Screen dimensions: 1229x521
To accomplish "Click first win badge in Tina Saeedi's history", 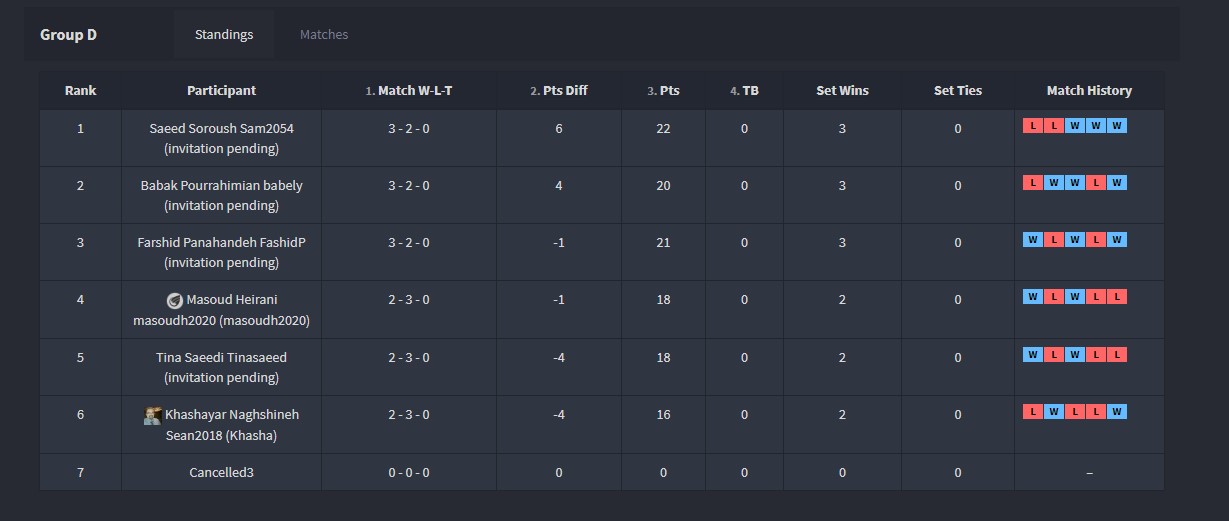I will pyautogui.click(x=1032, y=355).
